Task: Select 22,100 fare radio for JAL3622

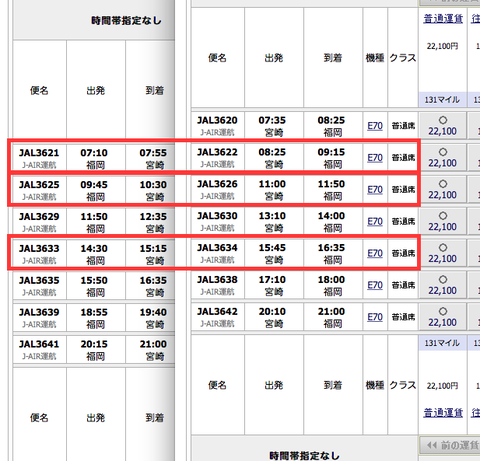Action: pyautogui.click(x=443, y=152)
